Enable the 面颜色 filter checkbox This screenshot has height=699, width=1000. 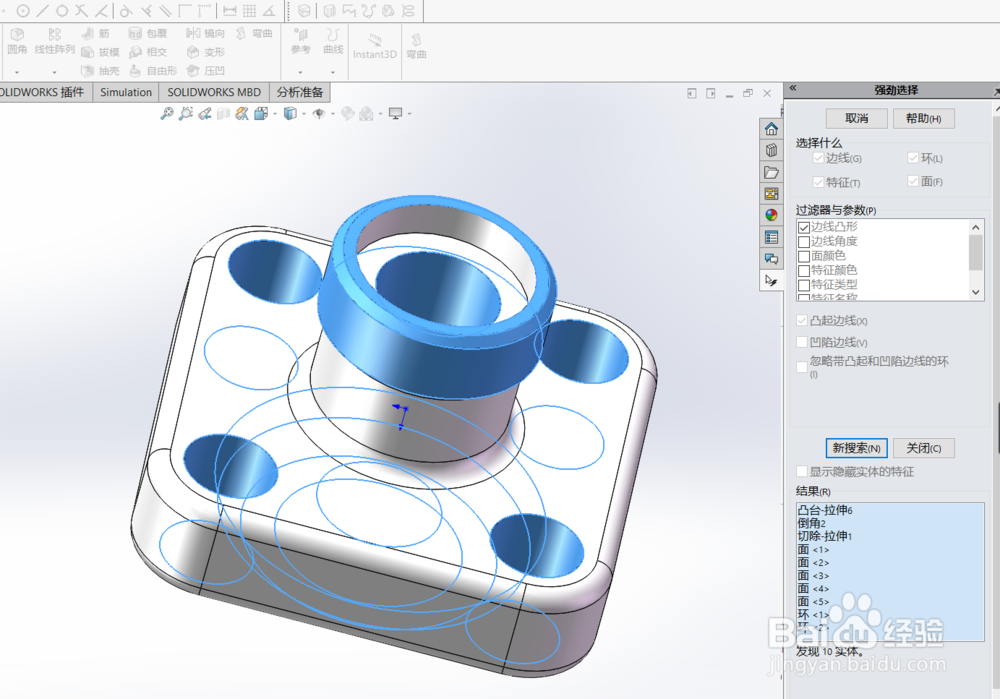click(x=804, y=257)
